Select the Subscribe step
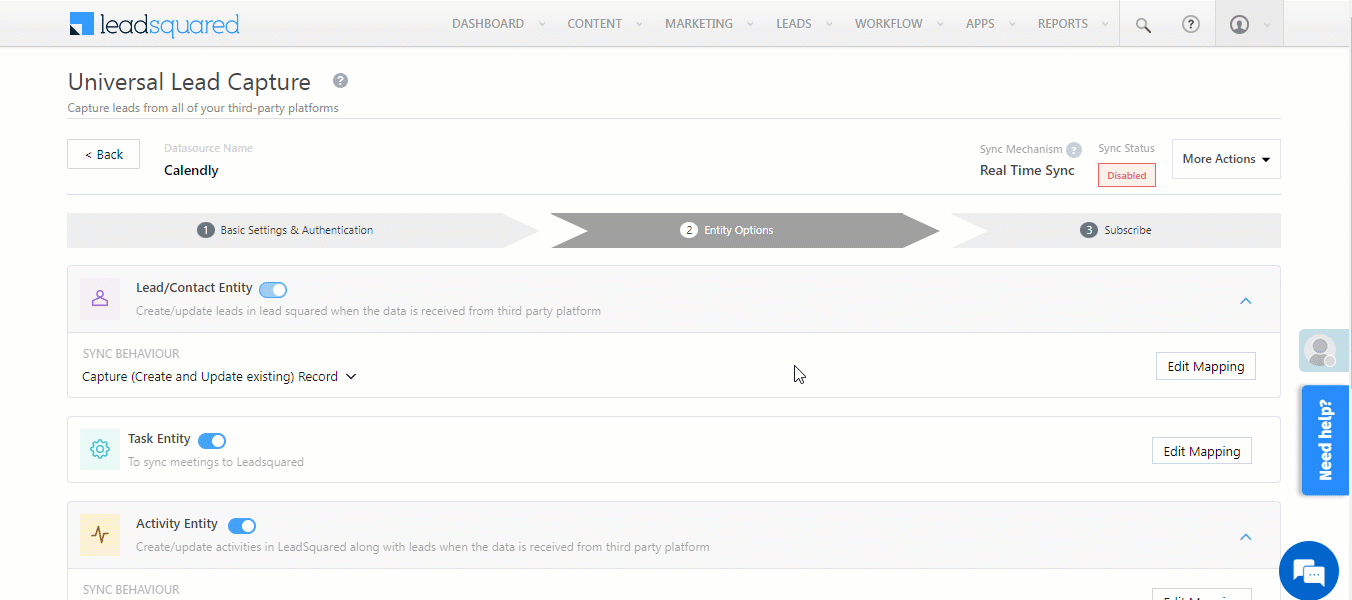 coord(1116,229)
